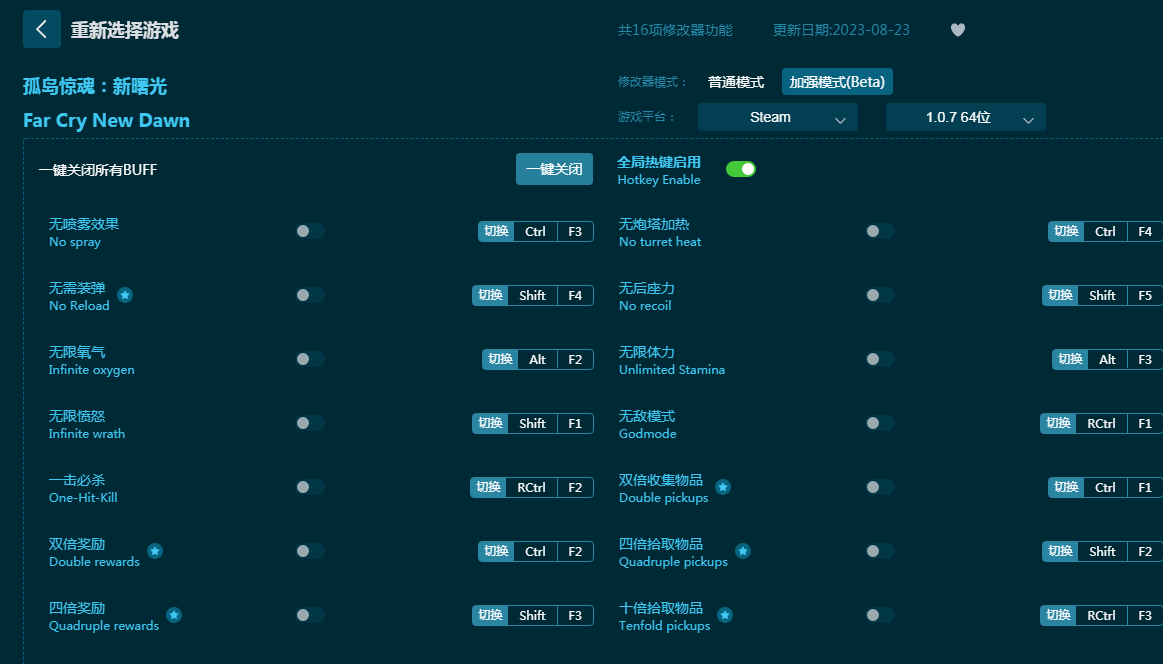Click 切换 button for Double rewards hotkey
This screenshot has height=664, width=1163.
(496, 551)
